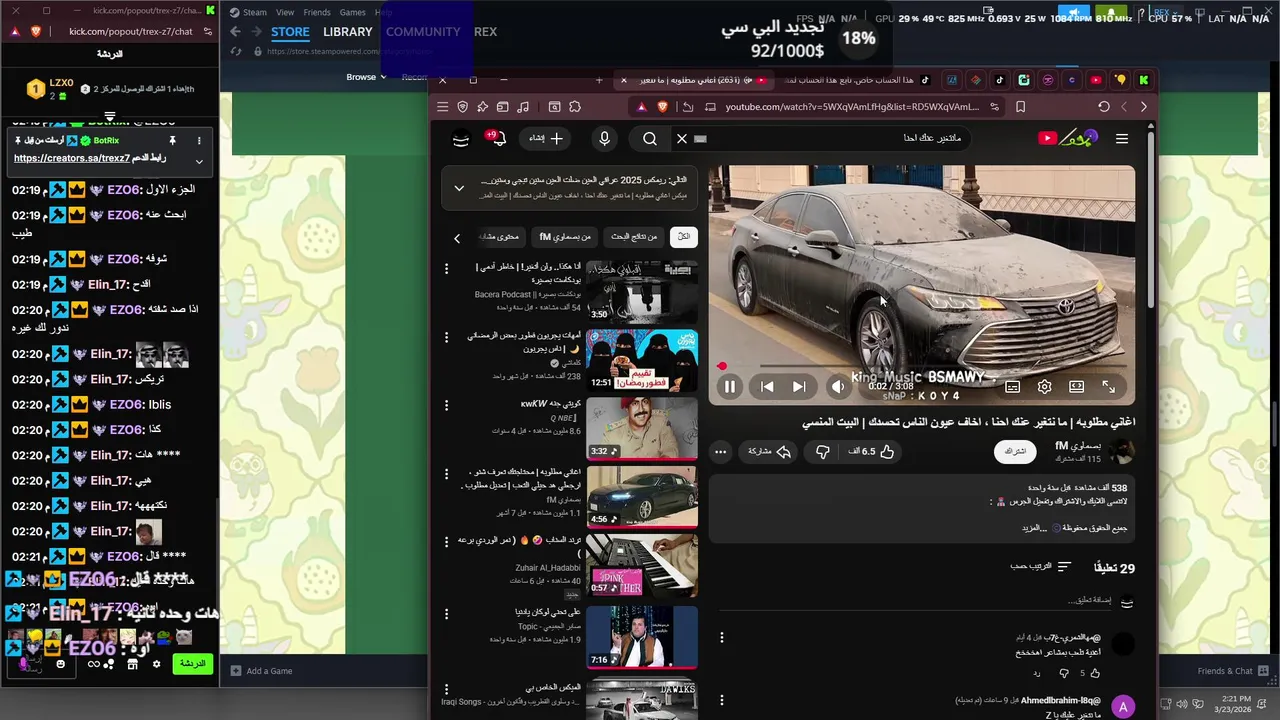Reload the page in Brave browser

(x=1104, y=107)
